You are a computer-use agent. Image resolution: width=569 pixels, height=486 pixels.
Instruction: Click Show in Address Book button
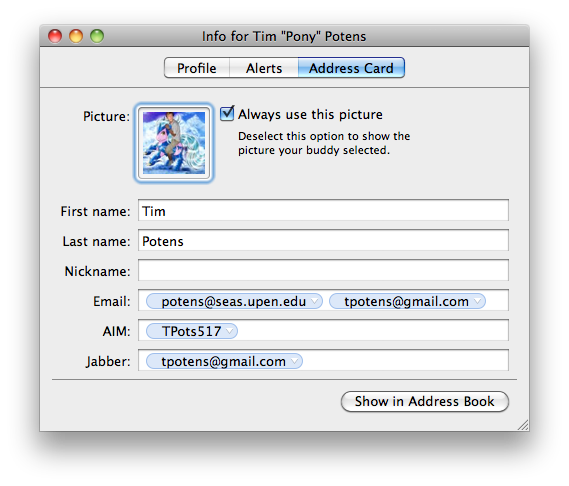pos(425,401)
